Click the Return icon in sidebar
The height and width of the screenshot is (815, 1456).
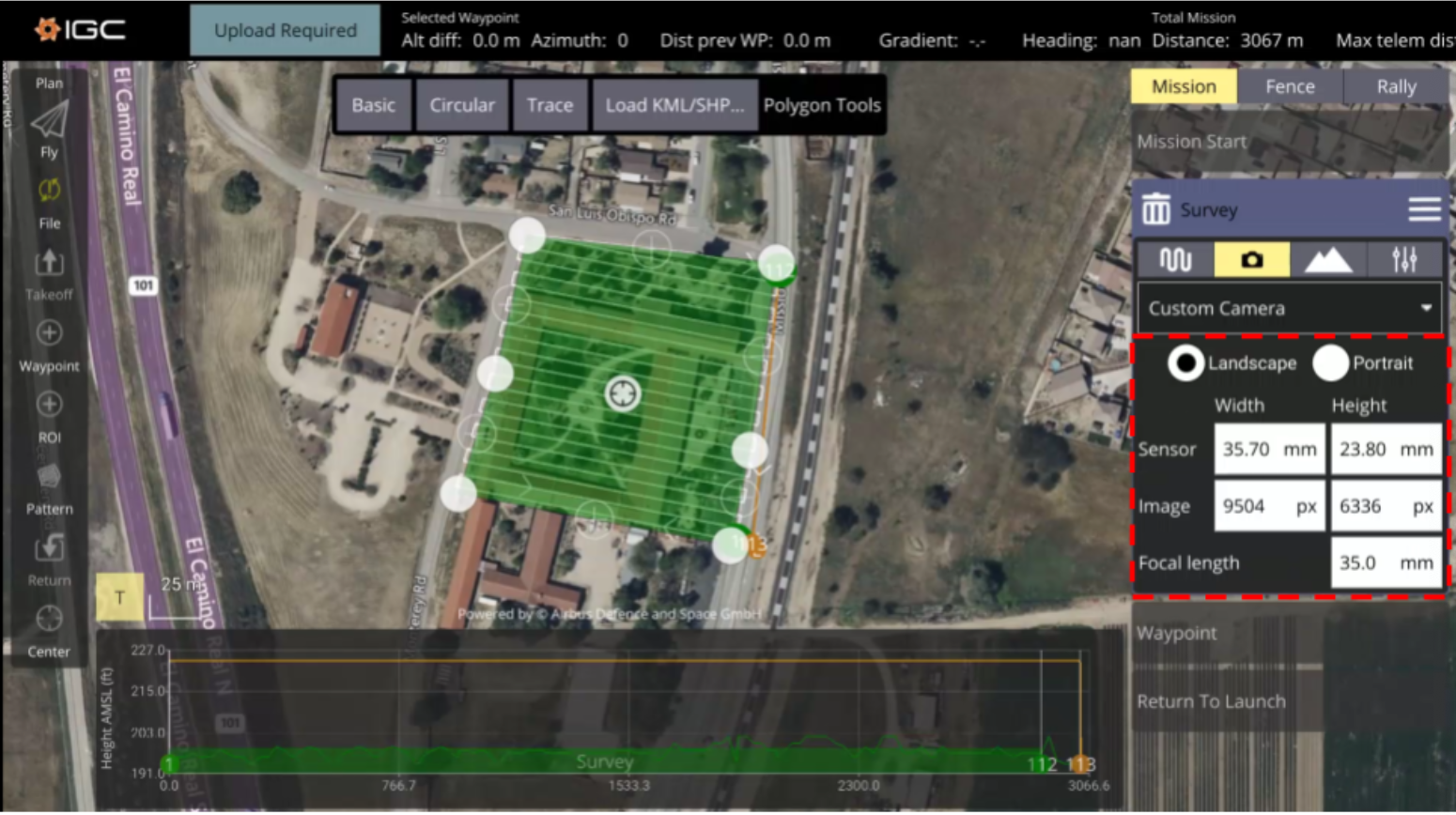click(49, 548)
